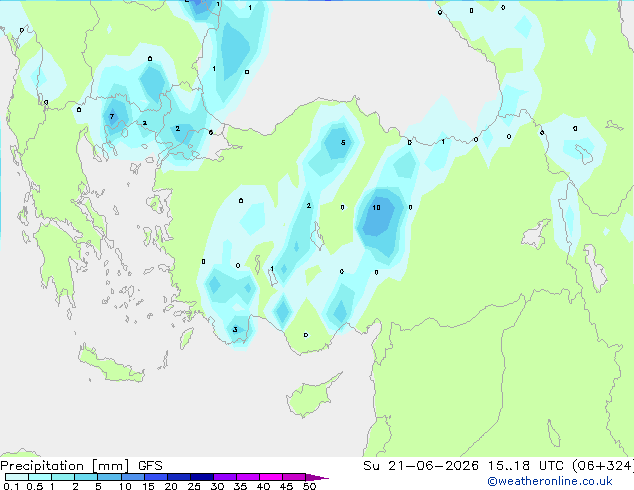Select the 1–2 mm legend color swatch
This screenshot has width=634, height=490.
(63, 477)
